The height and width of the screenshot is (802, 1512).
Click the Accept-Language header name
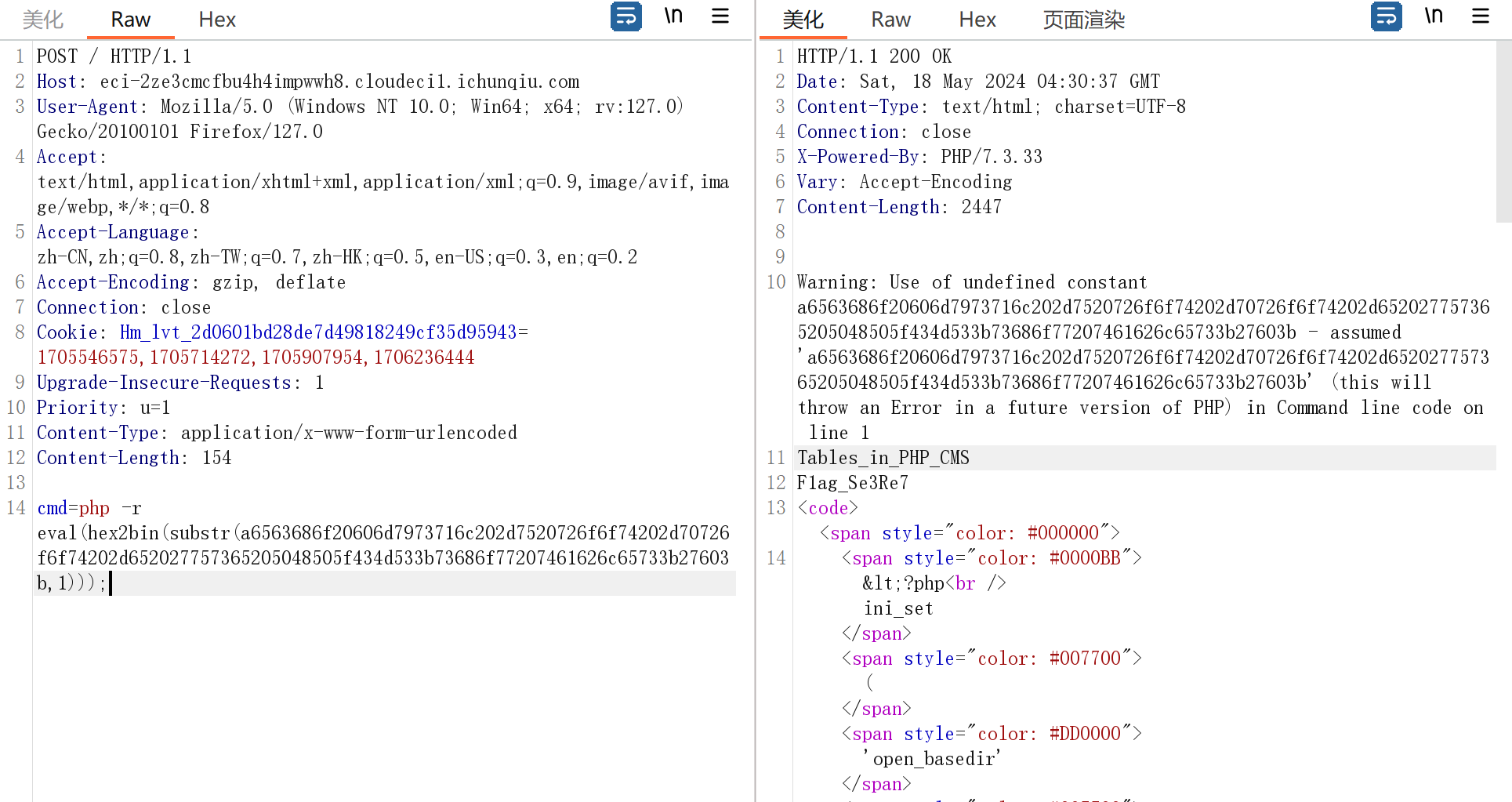point(113,232)
